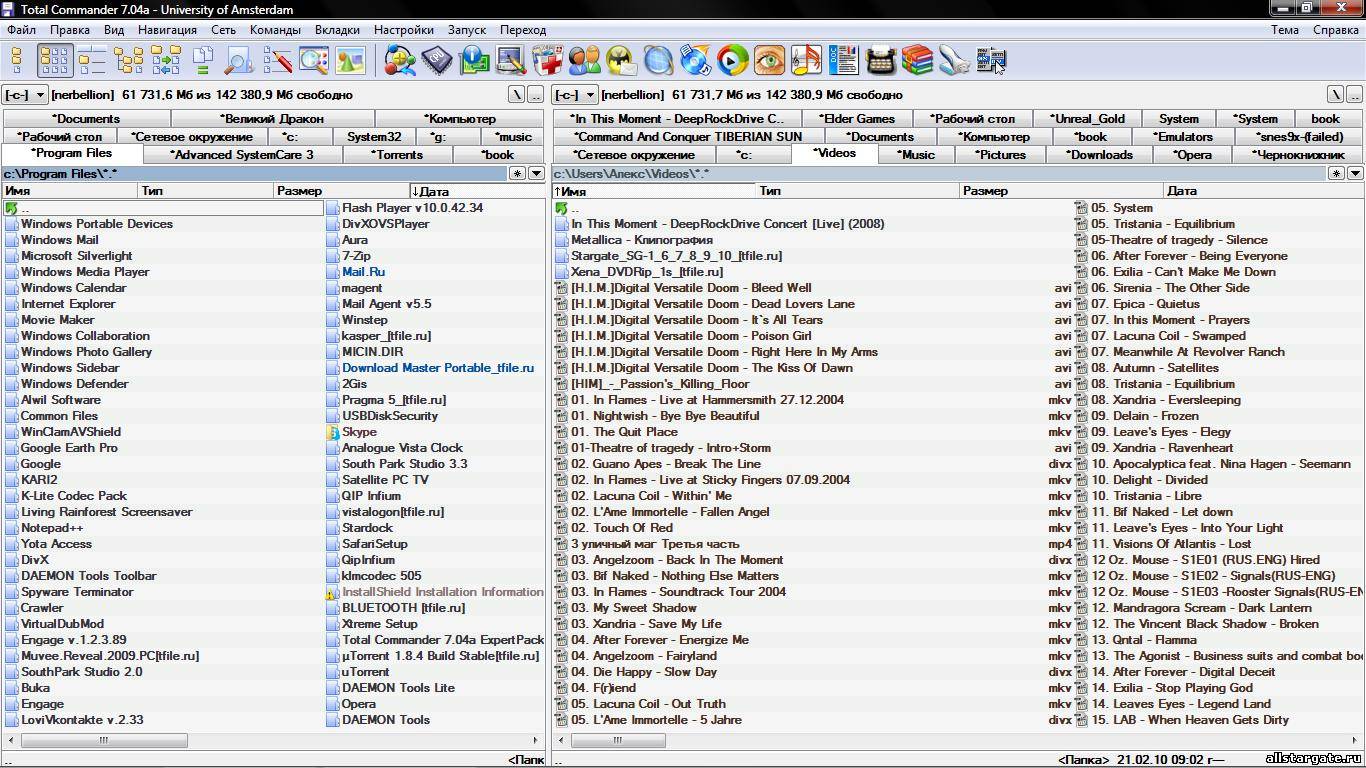Open the left panel drive dropdown
Image resolution: width=1366 pixels, height=768 pixels.
pos(25,95)
